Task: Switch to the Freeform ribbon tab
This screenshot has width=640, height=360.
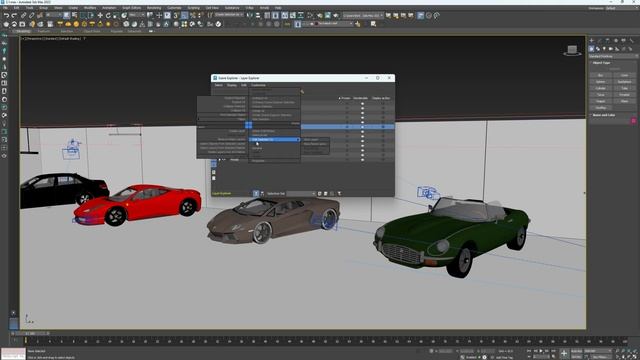Action: coord(44,31)
